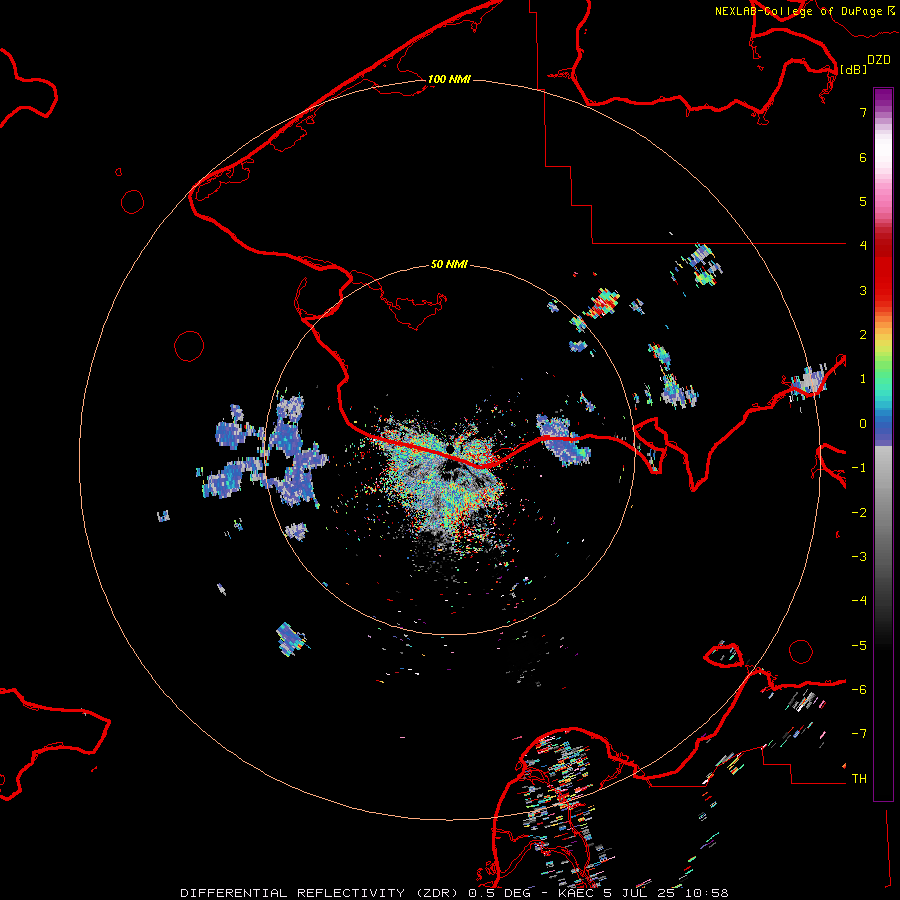
Task: Click the 1 value on the color scale
Action: pos(863,379)
